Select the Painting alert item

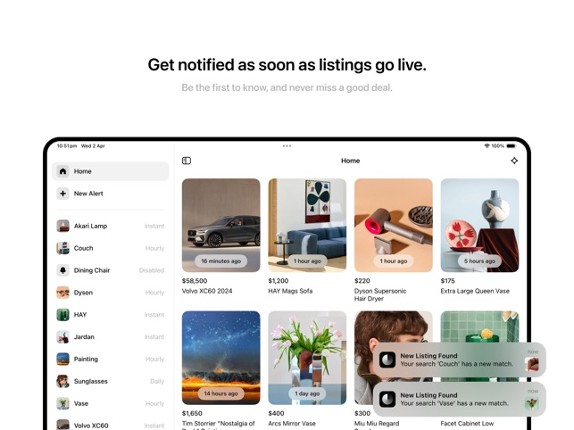click(110, 359)
